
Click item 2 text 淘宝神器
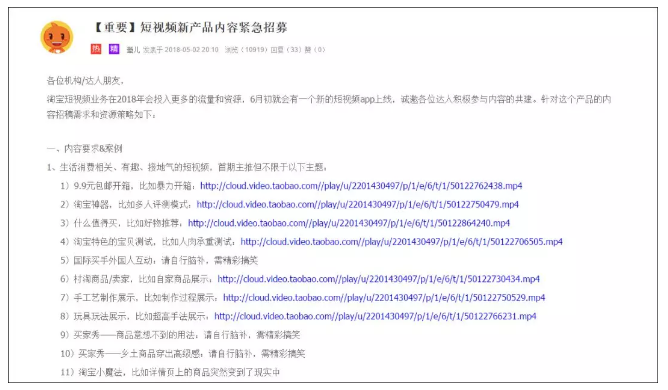point(91,205)
